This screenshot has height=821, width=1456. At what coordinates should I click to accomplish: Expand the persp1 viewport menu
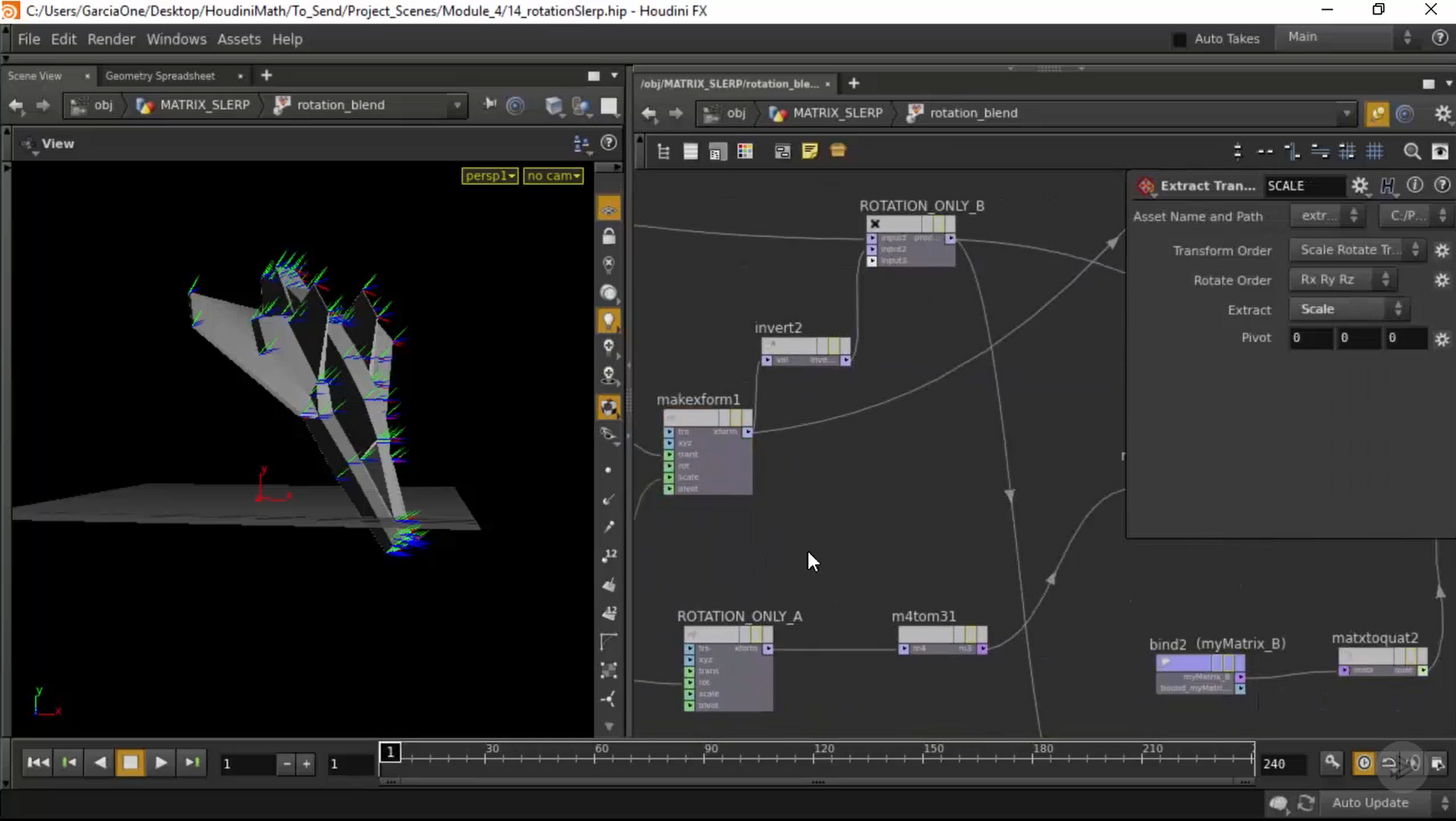pos(490,176)
